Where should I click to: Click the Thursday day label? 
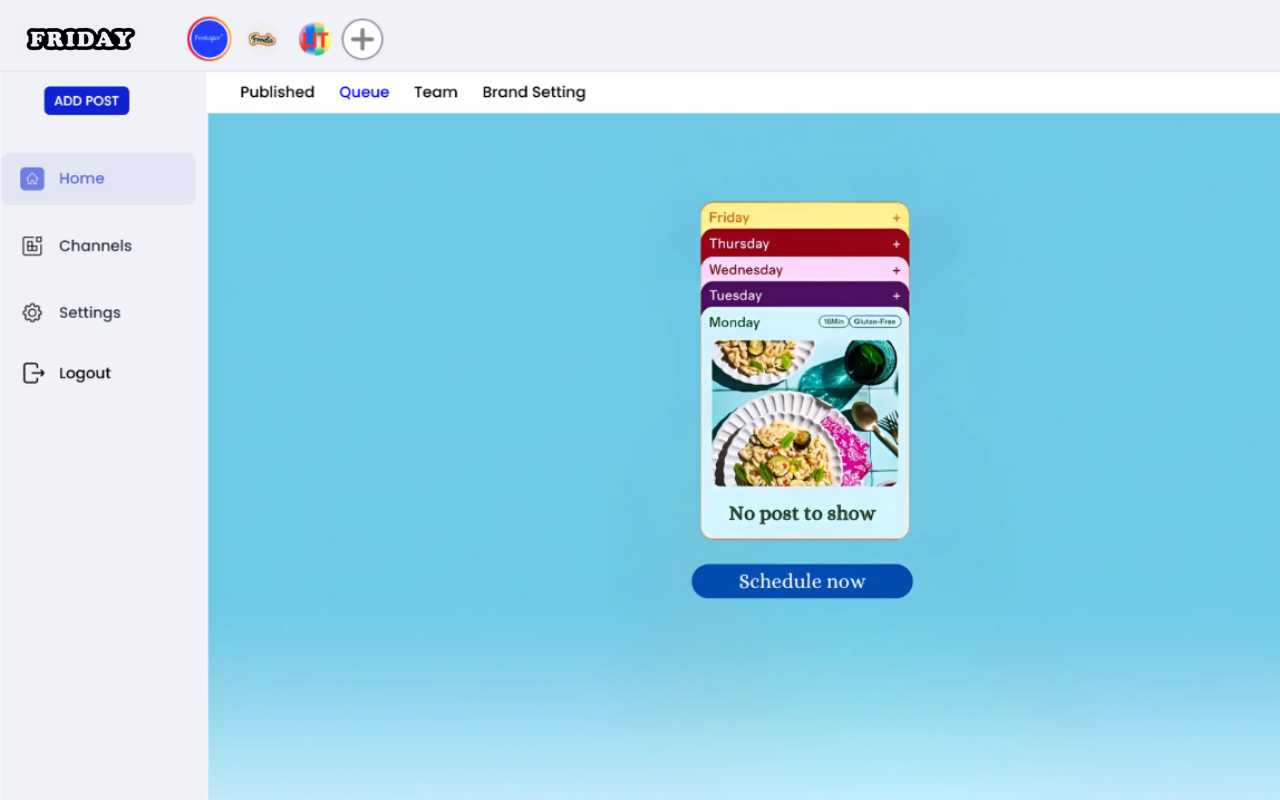coord(739,243)
